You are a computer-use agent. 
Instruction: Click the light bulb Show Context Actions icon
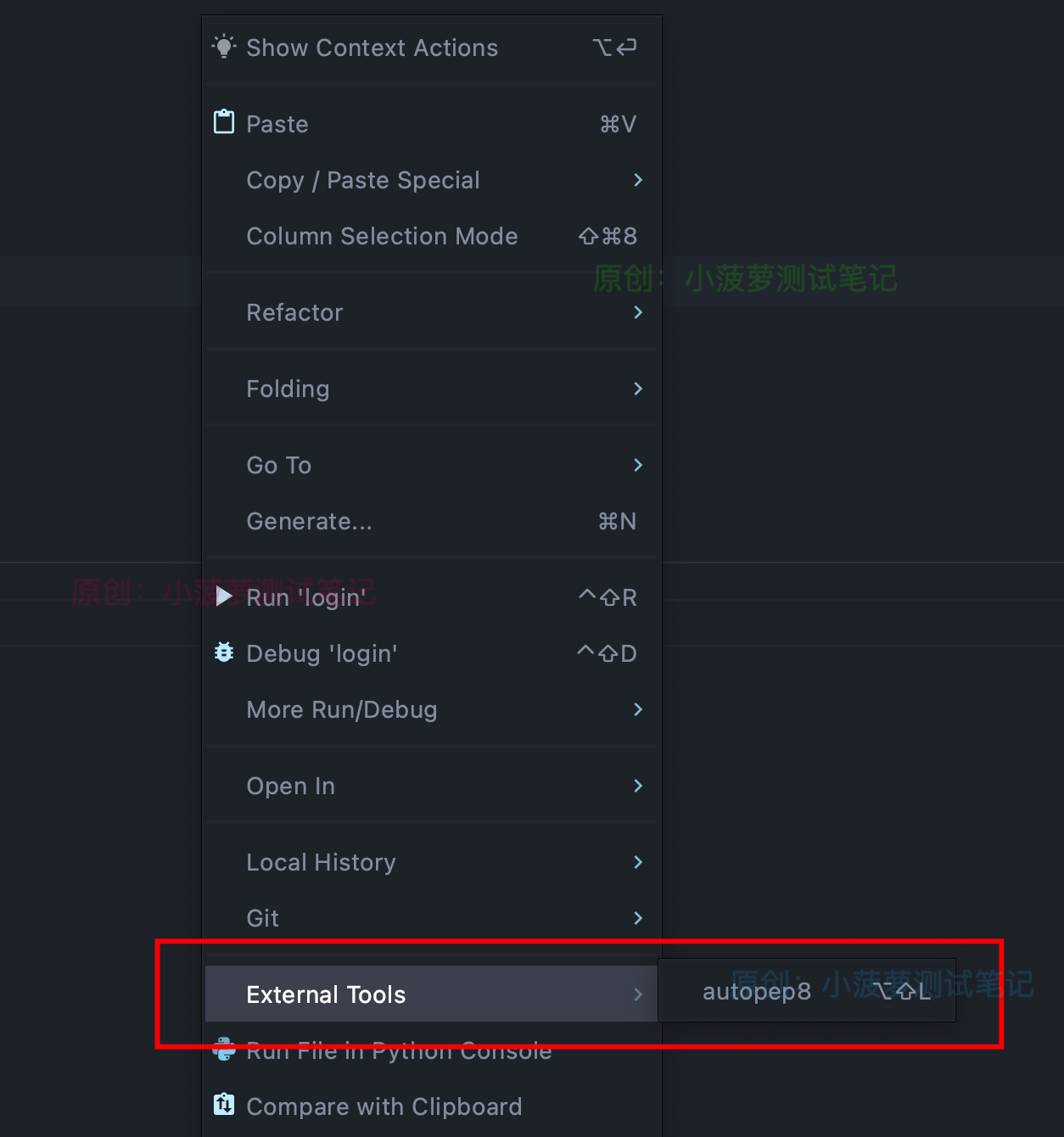(x=223, y=47)
